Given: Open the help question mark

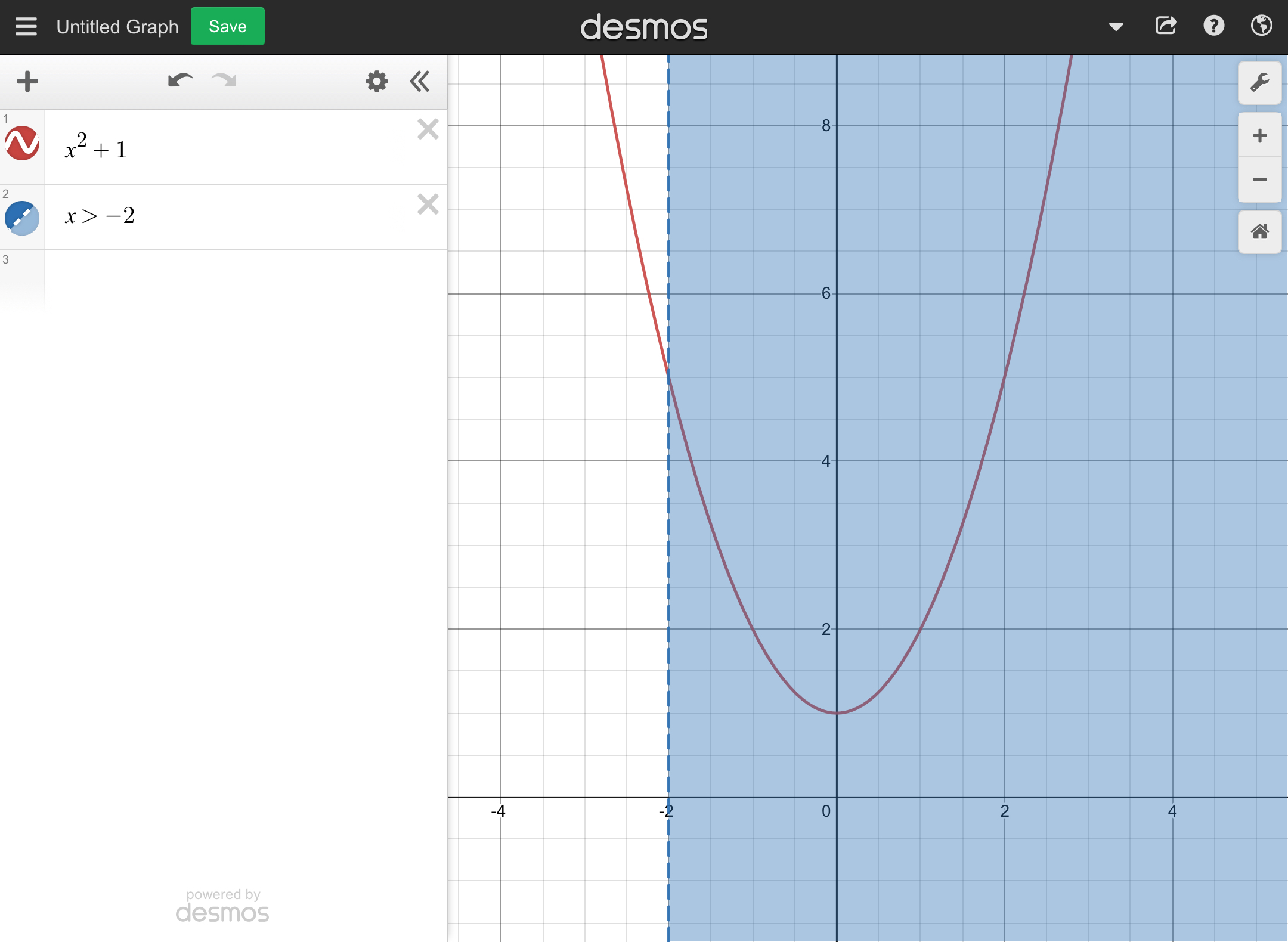Looking at the screenshot, I should pyautogui.click(x=1213, y=26).
